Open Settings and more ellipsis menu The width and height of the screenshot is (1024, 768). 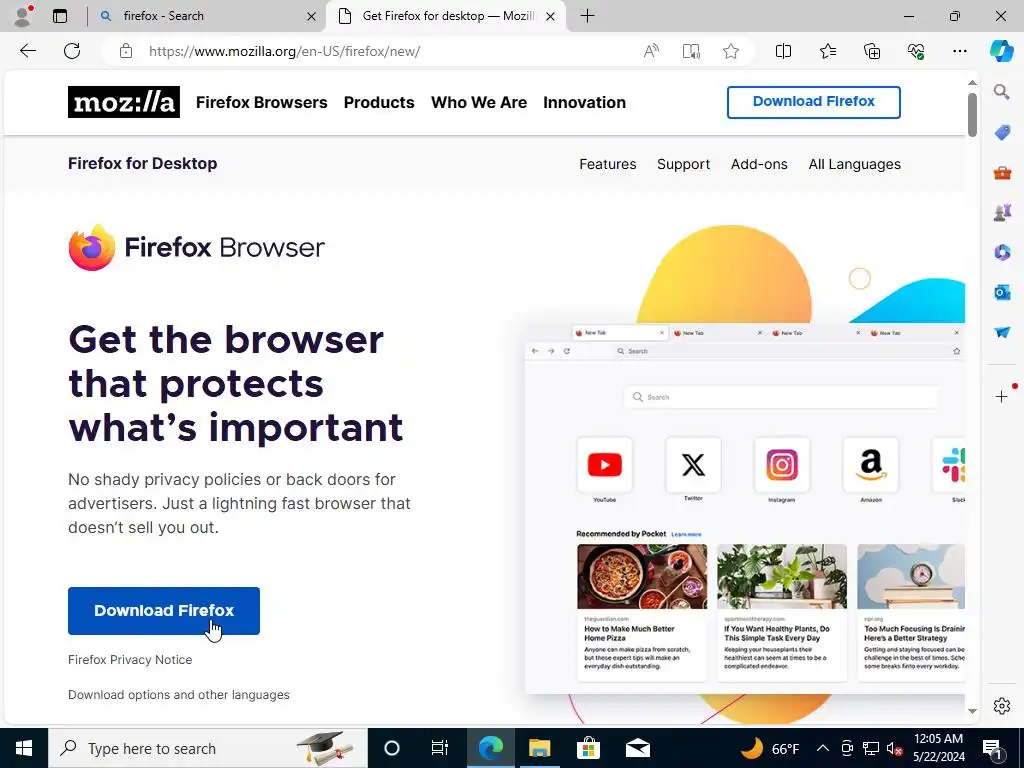tap(959, 51)
